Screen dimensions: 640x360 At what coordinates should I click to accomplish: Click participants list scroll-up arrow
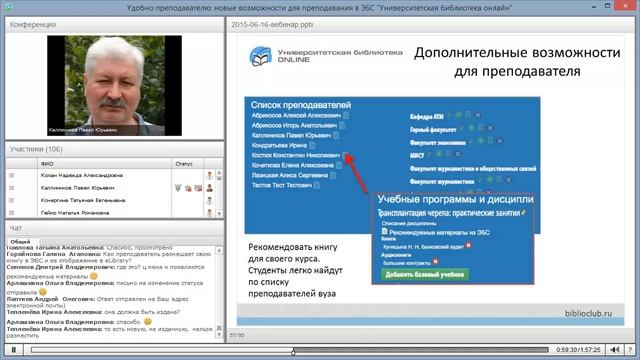click(219, 173)
